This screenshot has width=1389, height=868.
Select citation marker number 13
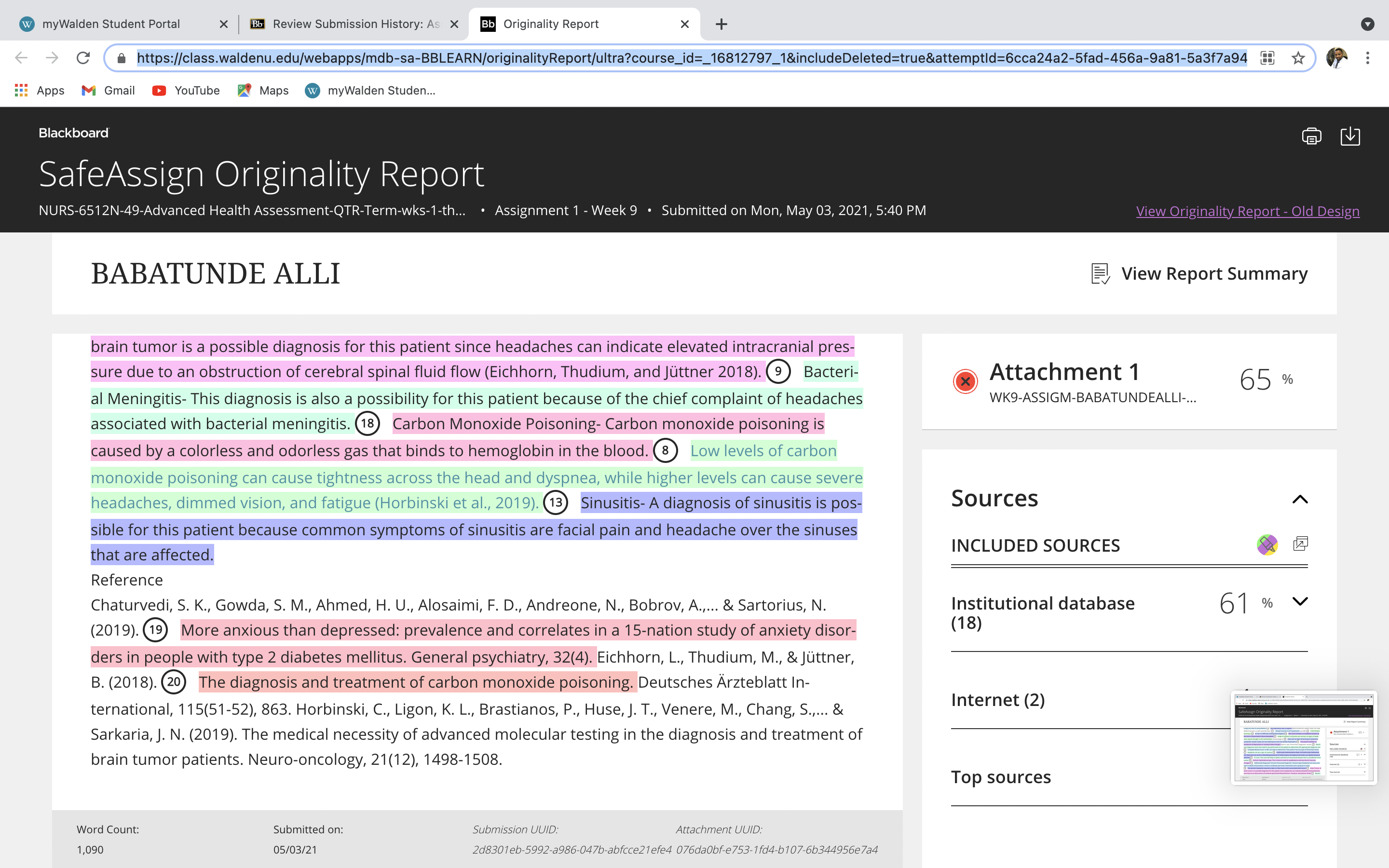click(556, 503)
